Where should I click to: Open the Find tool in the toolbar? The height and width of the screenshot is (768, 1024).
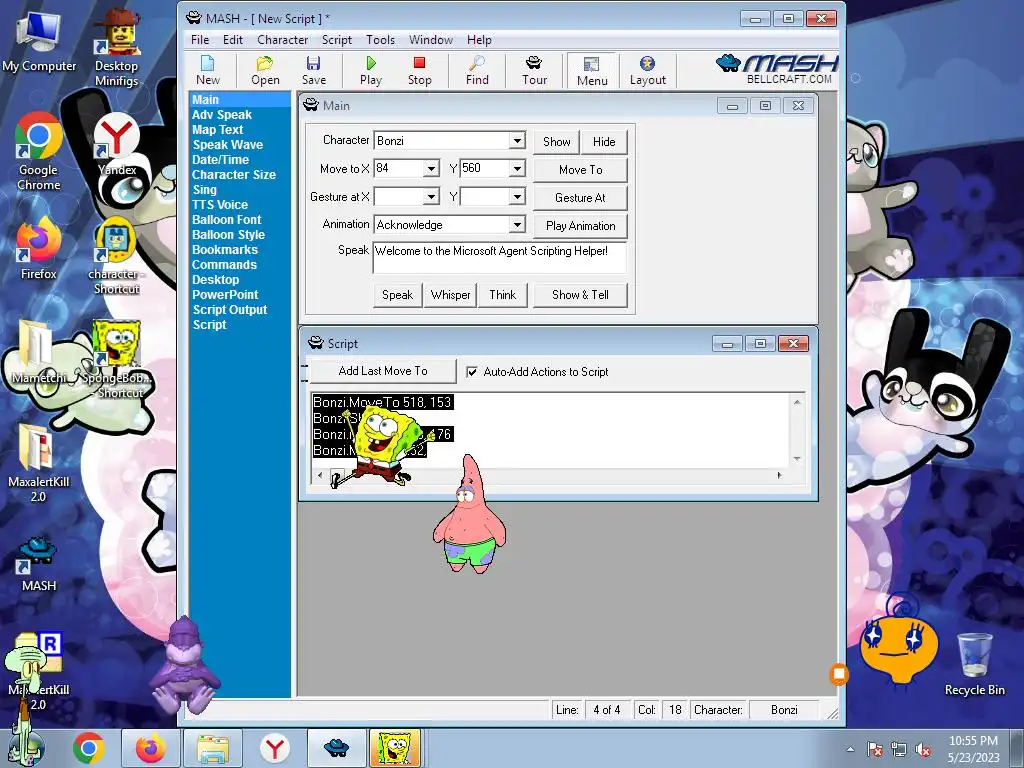[477, 71]
